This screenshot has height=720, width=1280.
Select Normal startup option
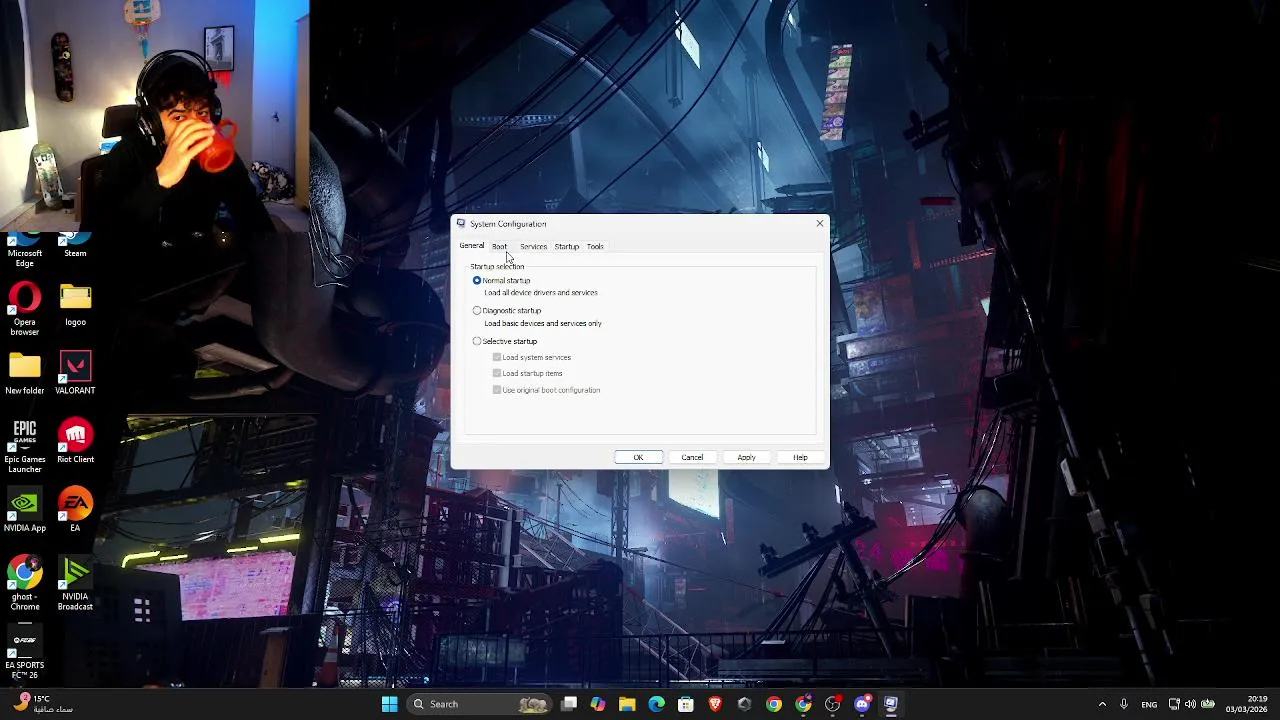[x=502, y=280]
